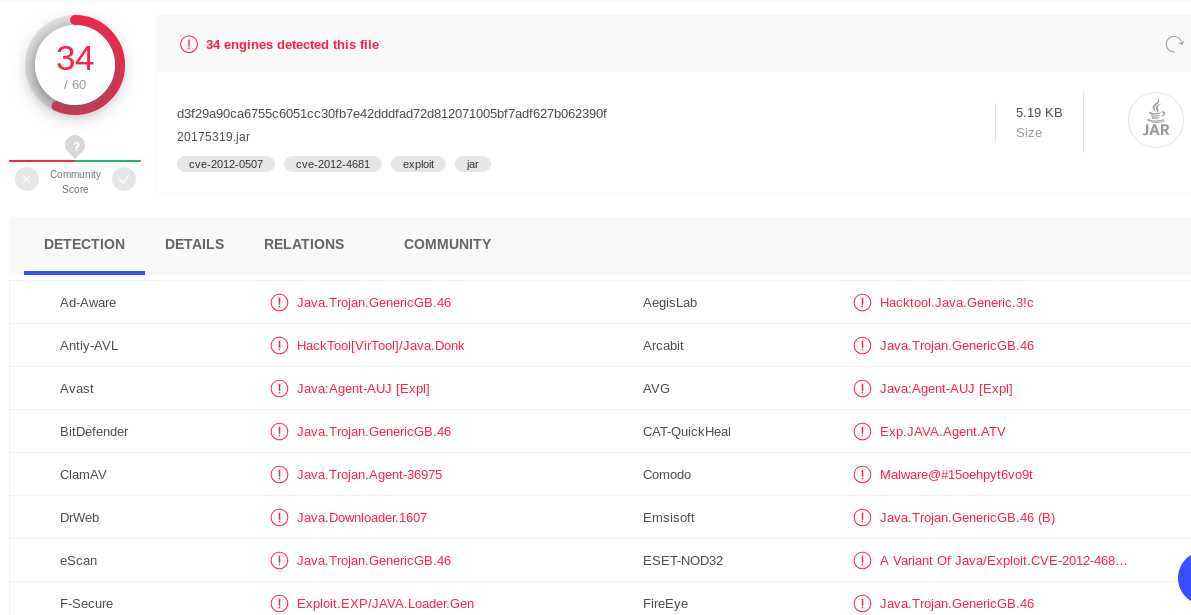This screenshot has height=615, width=1191.
Task: Select the jar tag
Action: point(472,164)
